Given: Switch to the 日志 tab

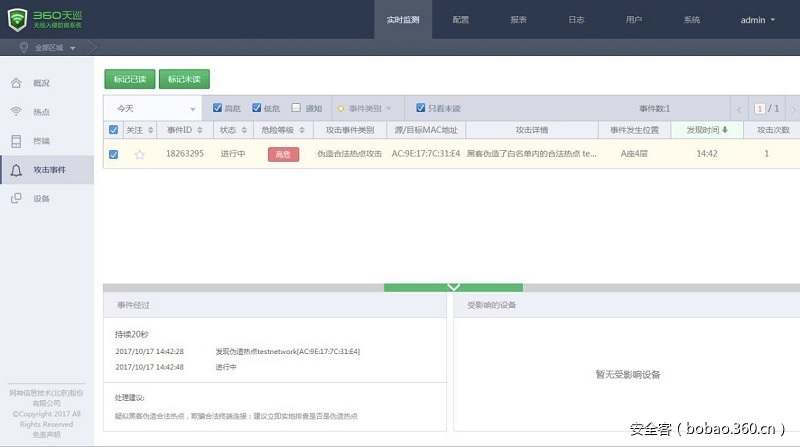Looking at the screenshot, I should pos(577,19).
